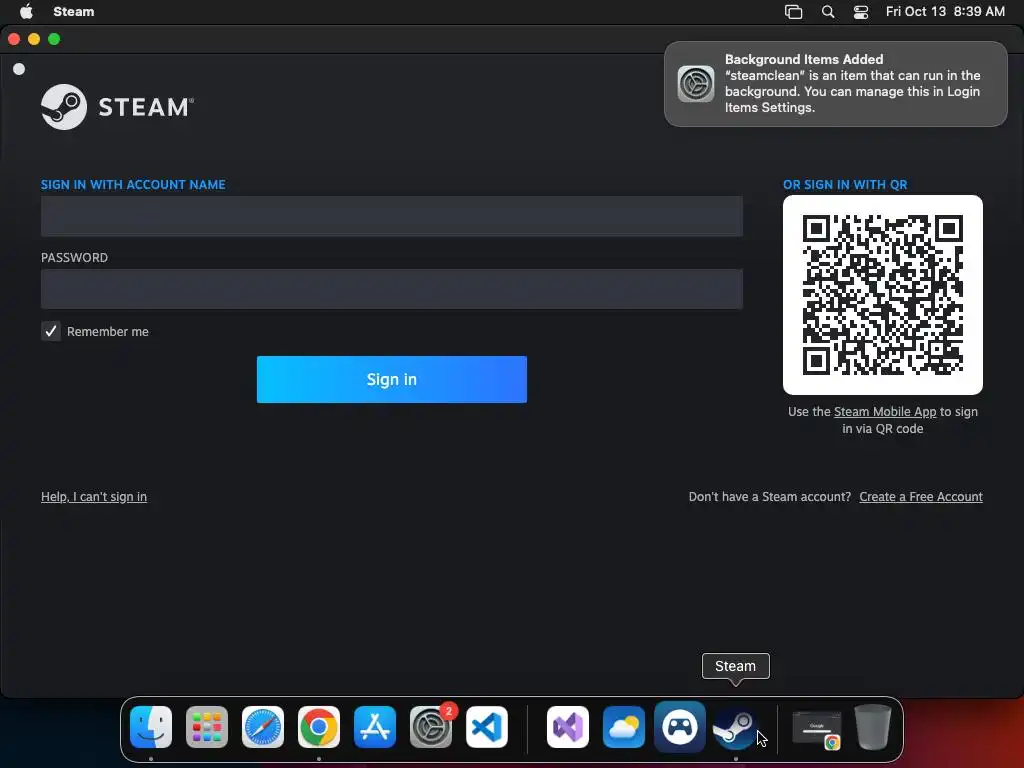
Task: Focus the password input field
Action: (392, 289)
